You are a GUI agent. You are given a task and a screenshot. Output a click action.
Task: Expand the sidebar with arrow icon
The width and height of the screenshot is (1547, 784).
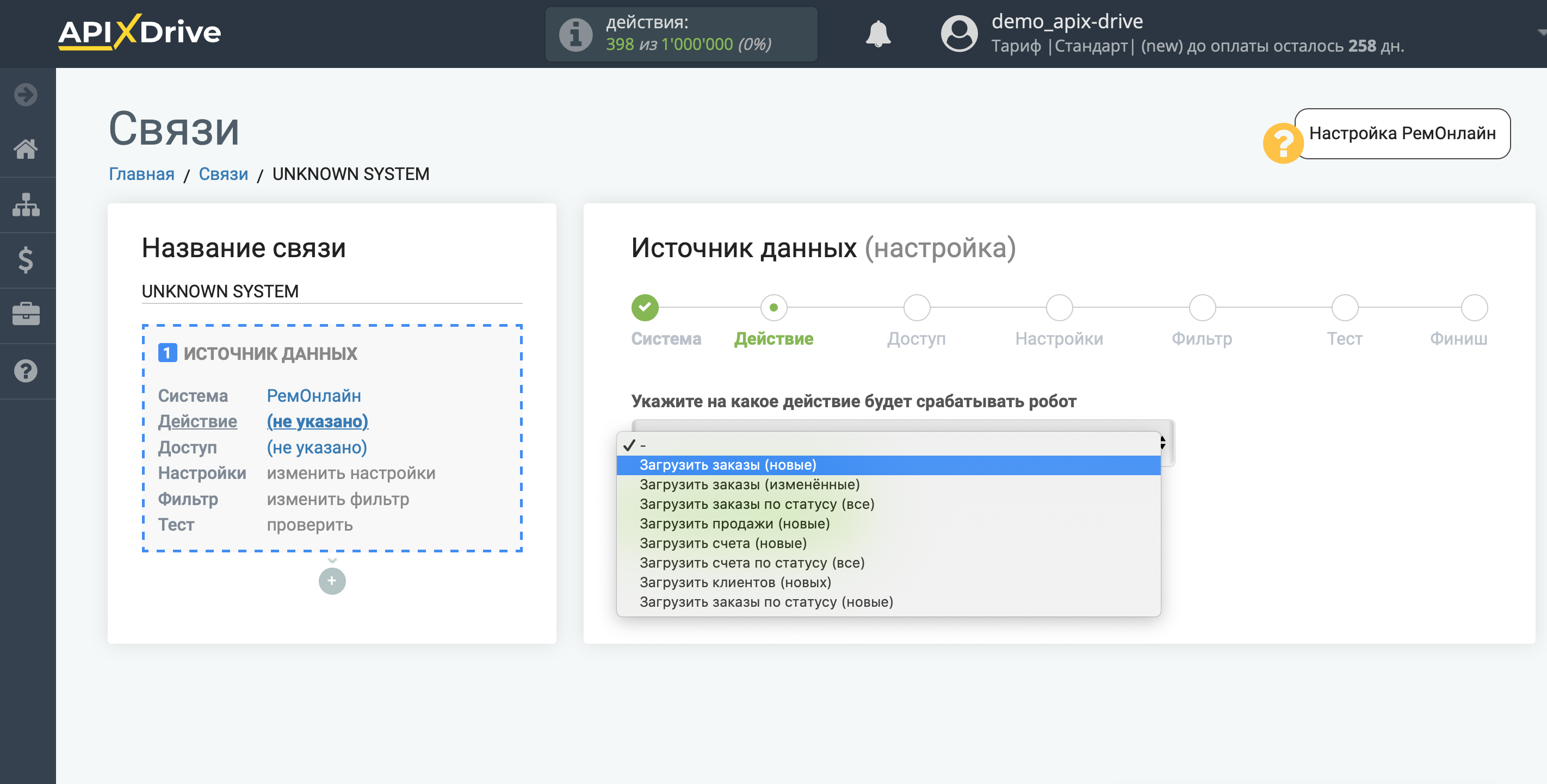tap(26, 94)
